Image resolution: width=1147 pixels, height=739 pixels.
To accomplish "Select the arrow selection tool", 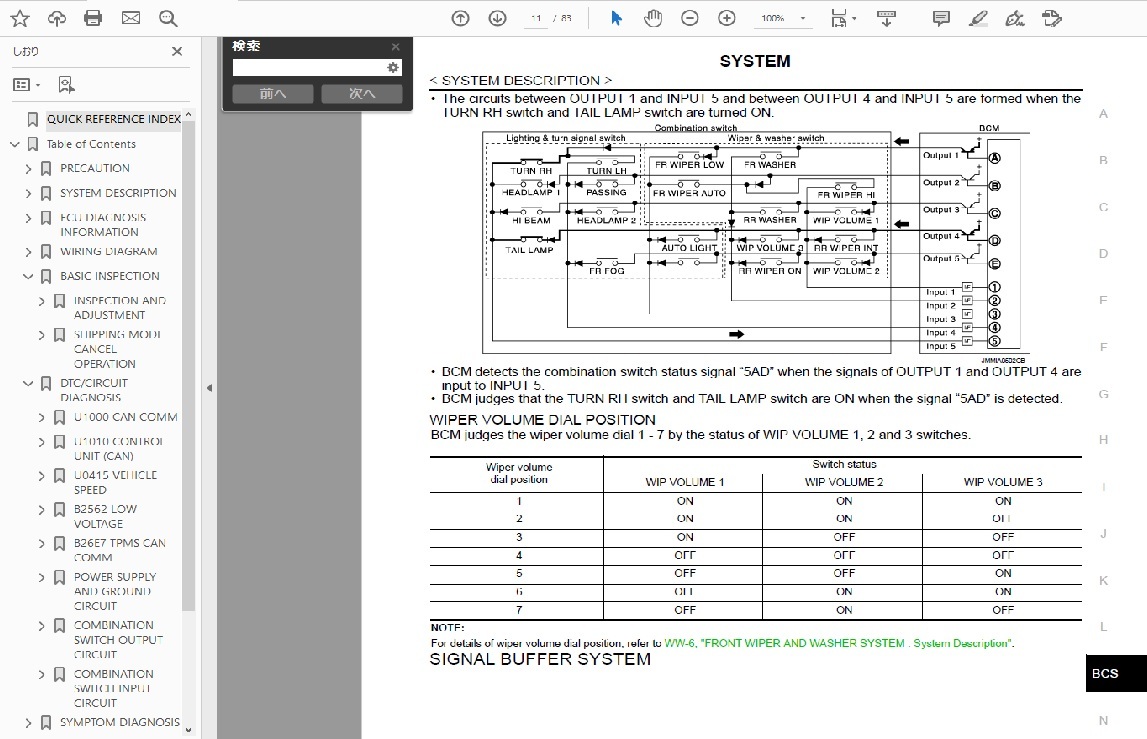I will click(x=617, y=18).
